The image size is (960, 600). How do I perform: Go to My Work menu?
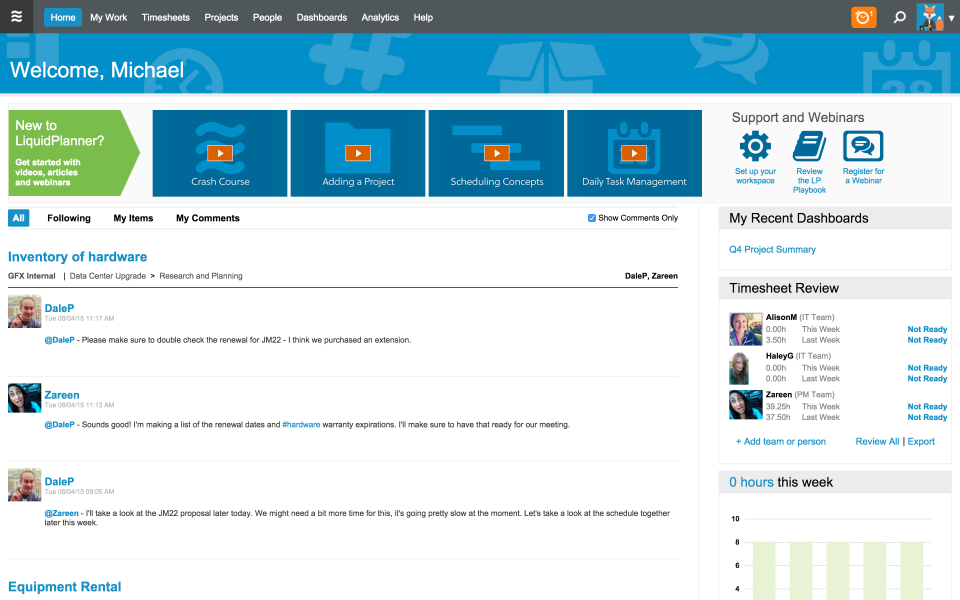(x=108, y=17)
